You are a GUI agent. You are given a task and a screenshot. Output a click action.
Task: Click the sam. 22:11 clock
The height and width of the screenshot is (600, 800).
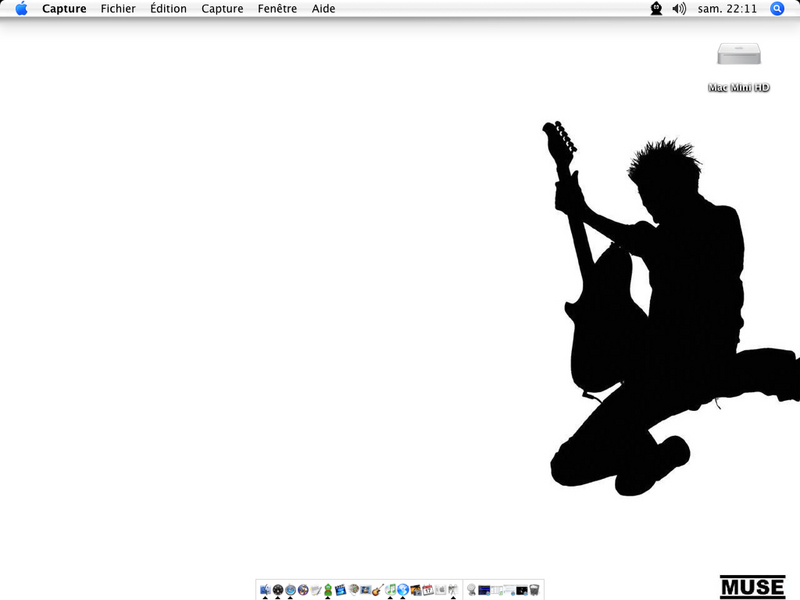728,9
